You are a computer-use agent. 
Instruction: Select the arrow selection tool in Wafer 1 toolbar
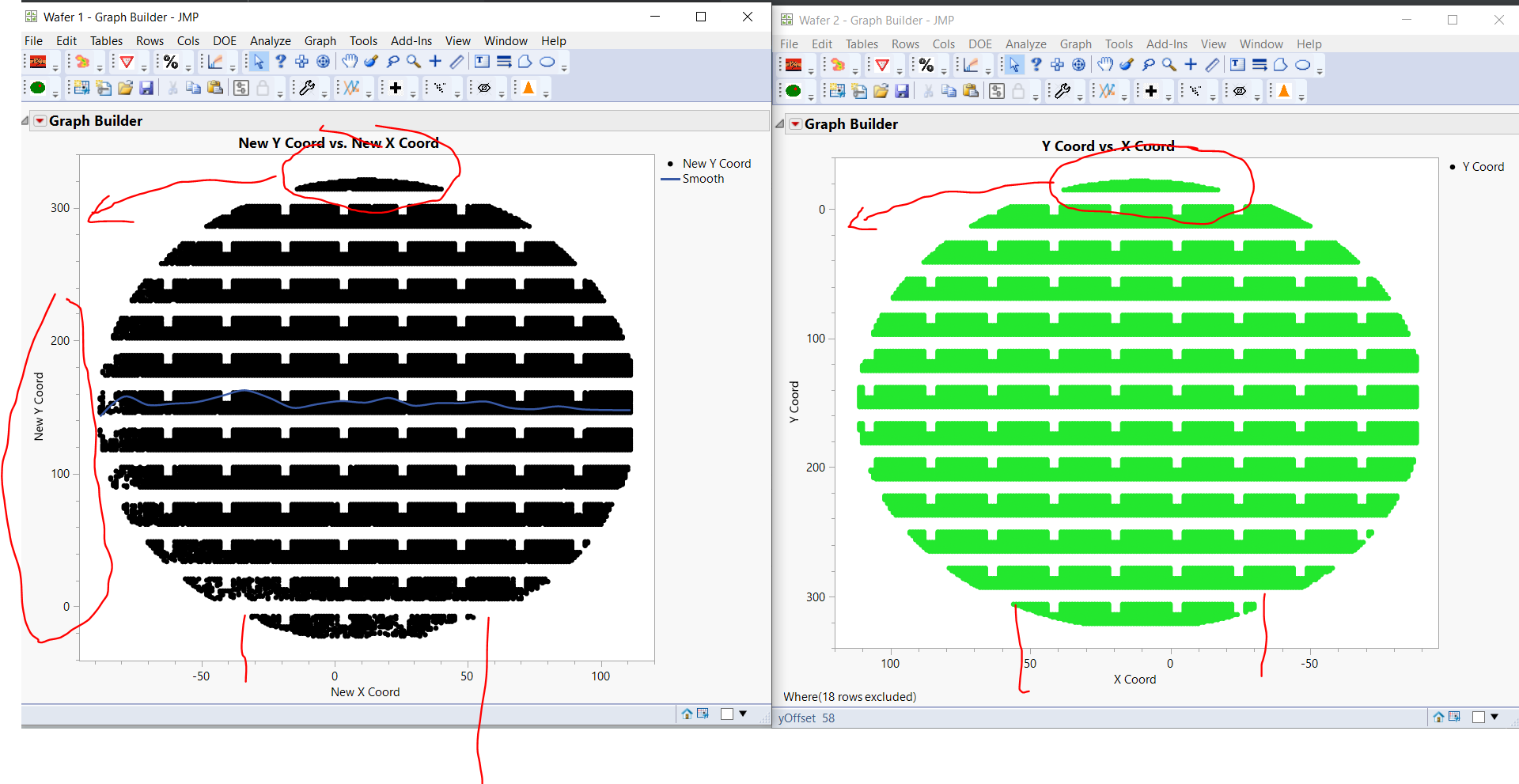coord(259,62)
